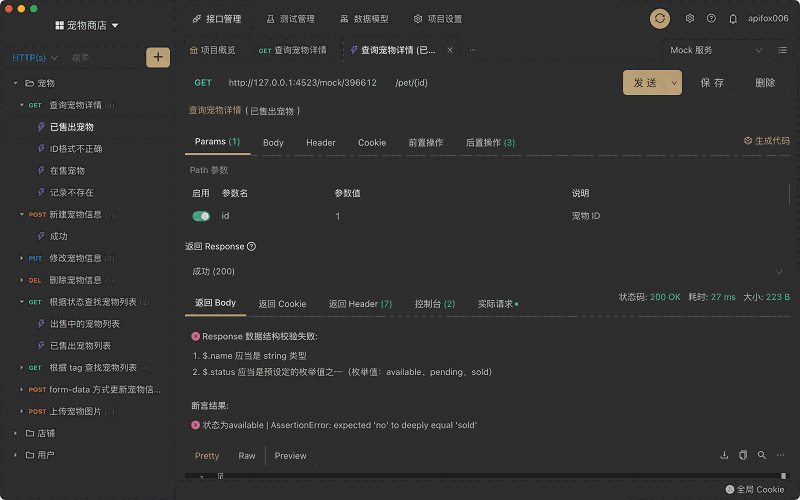Click the request URL path /pet/{id}
Image resolution: width=800 pixels, height=500 pixels.
(x=411, y=83)
